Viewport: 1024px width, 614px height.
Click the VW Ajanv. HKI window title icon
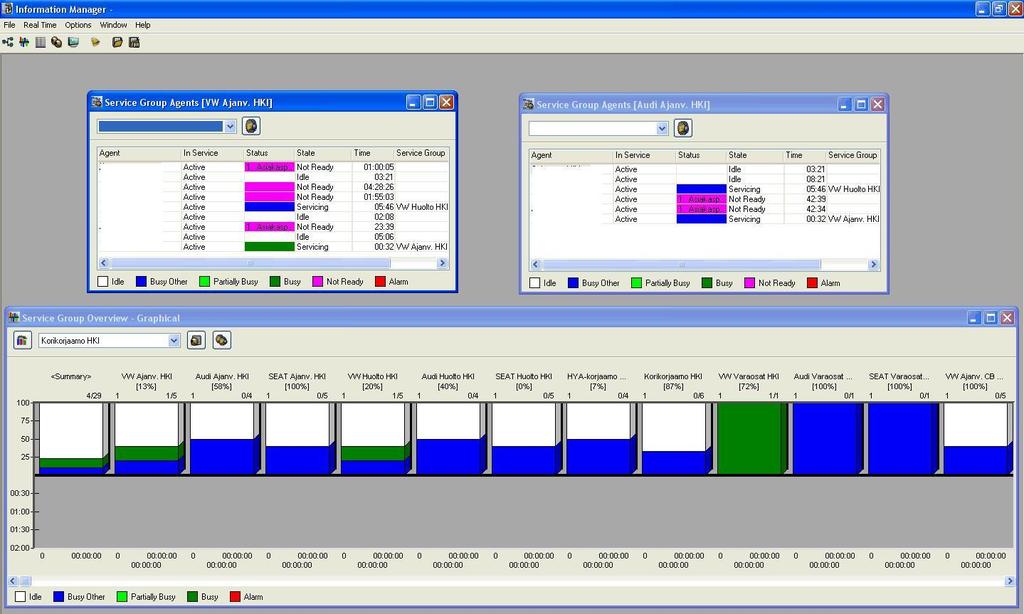point(97,102)
